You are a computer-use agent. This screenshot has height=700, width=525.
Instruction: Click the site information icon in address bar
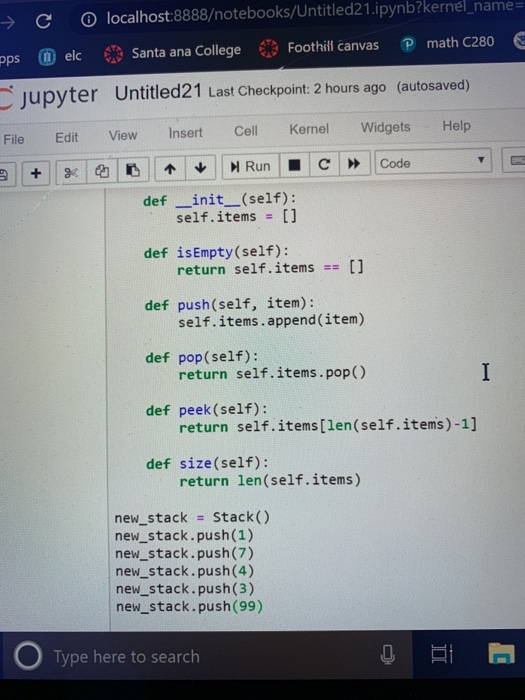pyautogui.click(x=88, y=19)
